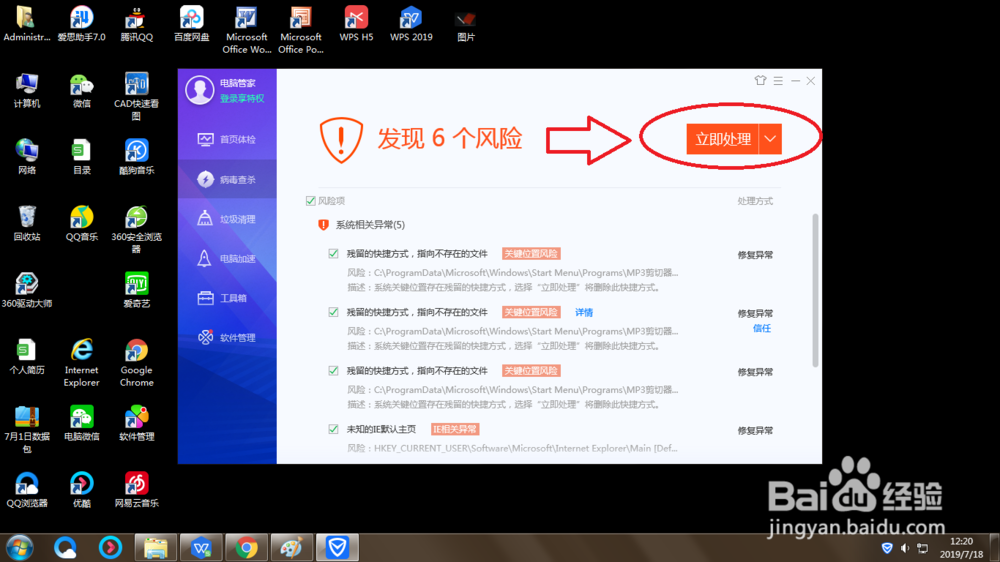Image resolution: width=1000 pixels, height=562 pixels.
Task: Uncheck the third 残留的快捷方式 risk item
Action: click(x=333, y=371)
